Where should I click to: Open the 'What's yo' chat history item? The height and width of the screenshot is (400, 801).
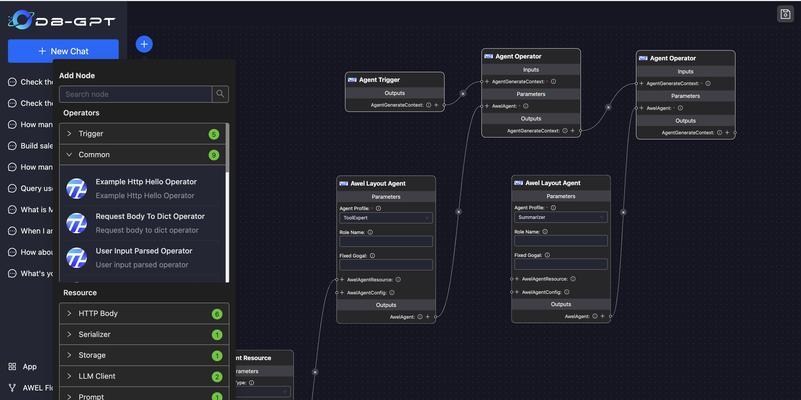(x=31, y=274)
